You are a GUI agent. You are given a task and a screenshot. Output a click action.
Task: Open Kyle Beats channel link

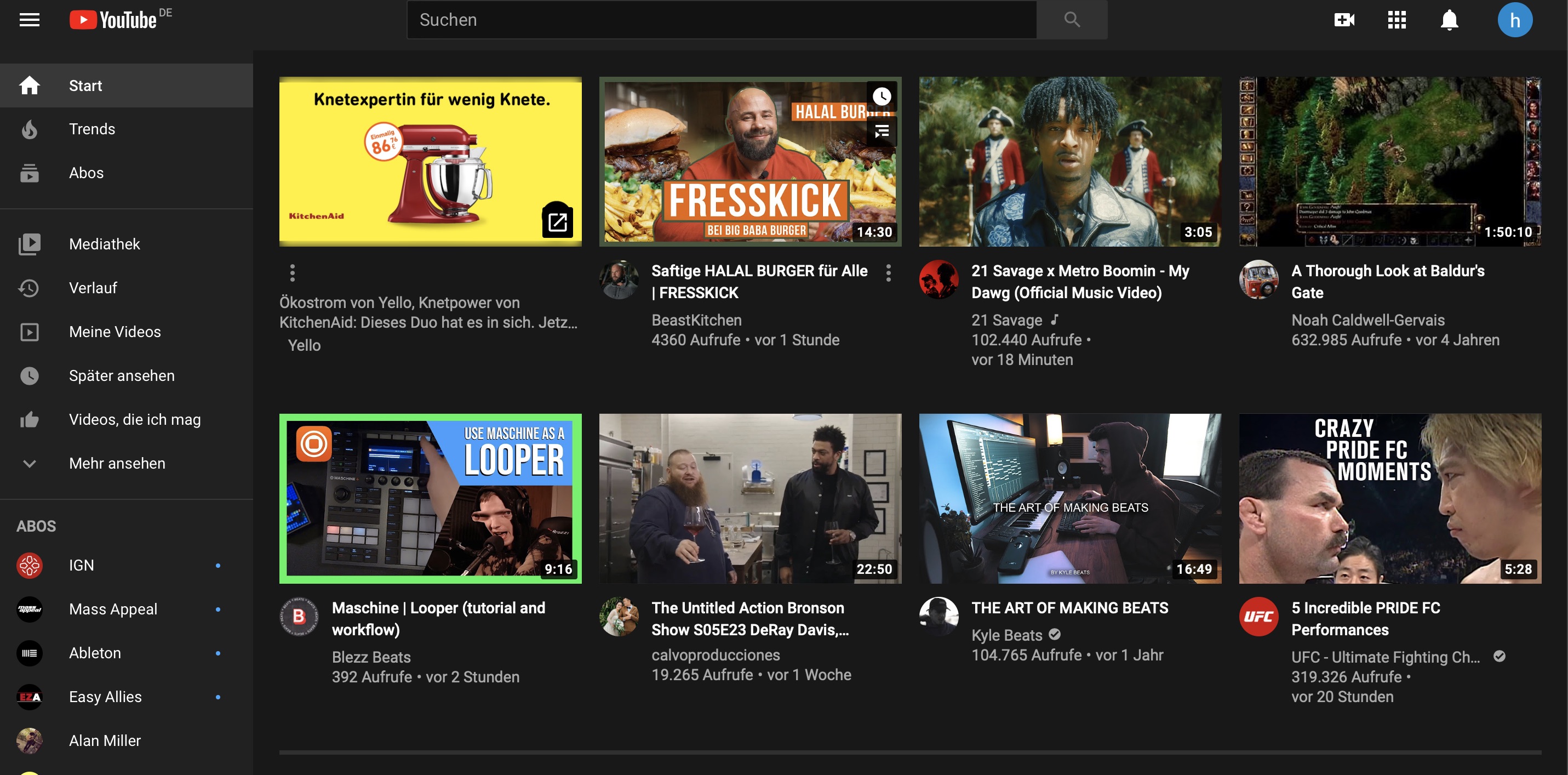(1006, 635)
